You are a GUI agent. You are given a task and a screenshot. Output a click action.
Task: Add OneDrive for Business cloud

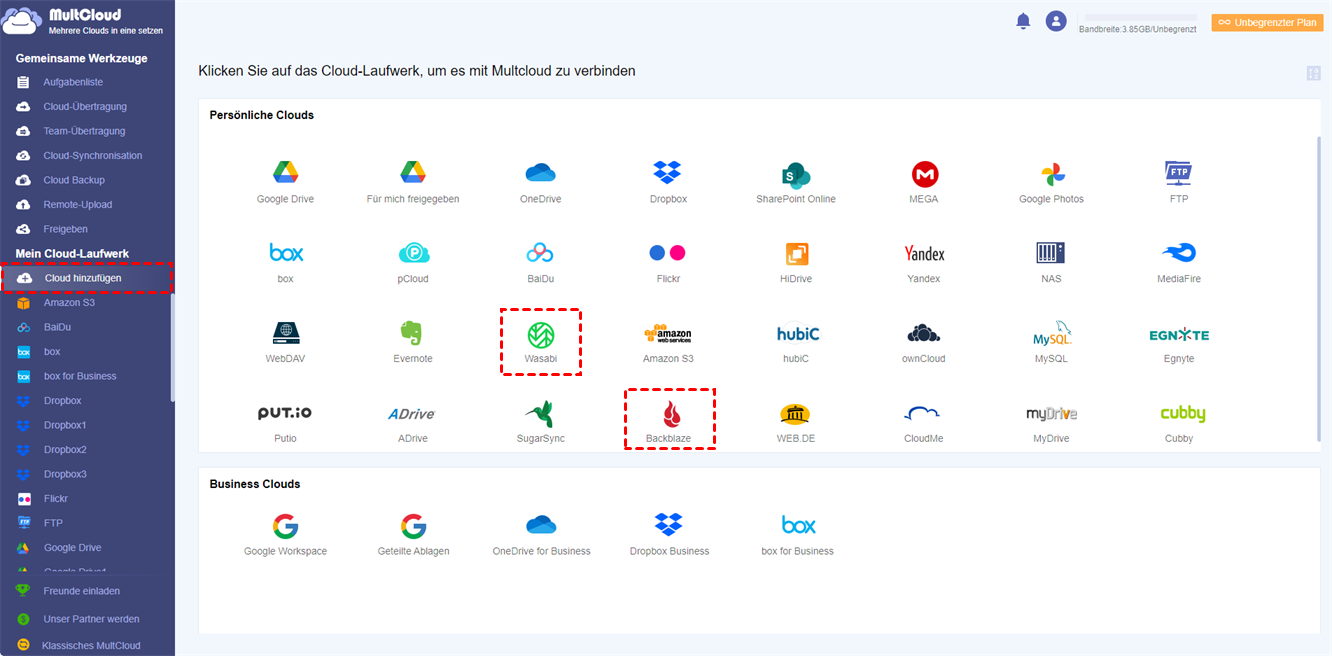pyautogui.click(x=541, y=525)
